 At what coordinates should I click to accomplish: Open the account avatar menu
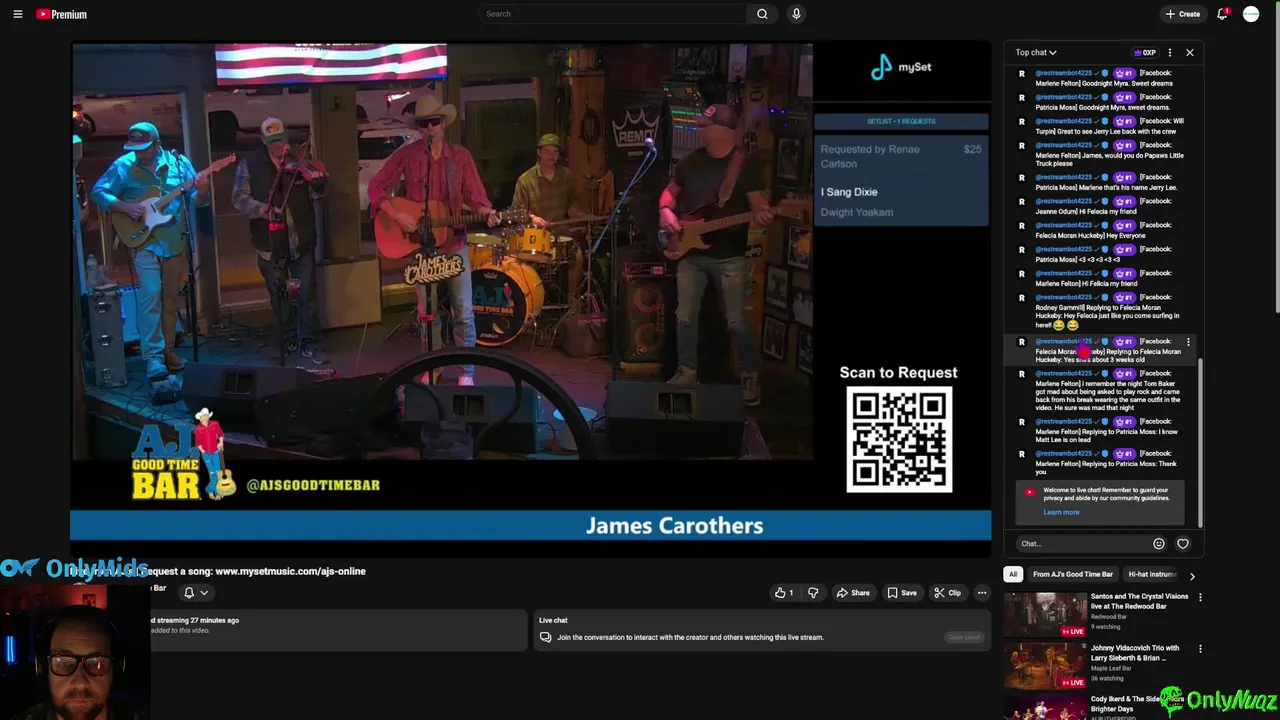coord(1251,14)
